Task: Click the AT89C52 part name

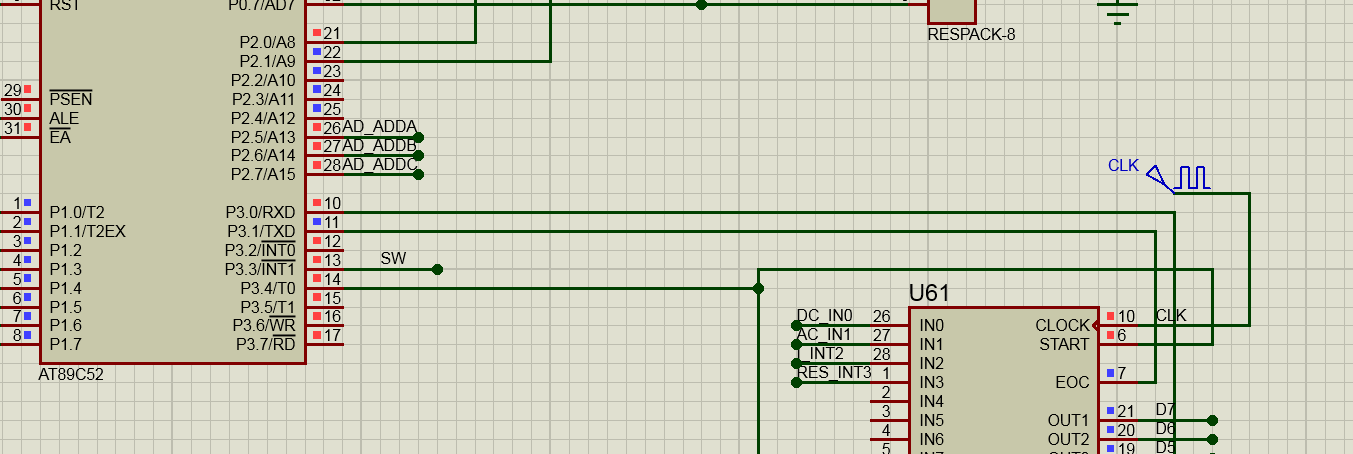Action: tap(72, 375)
